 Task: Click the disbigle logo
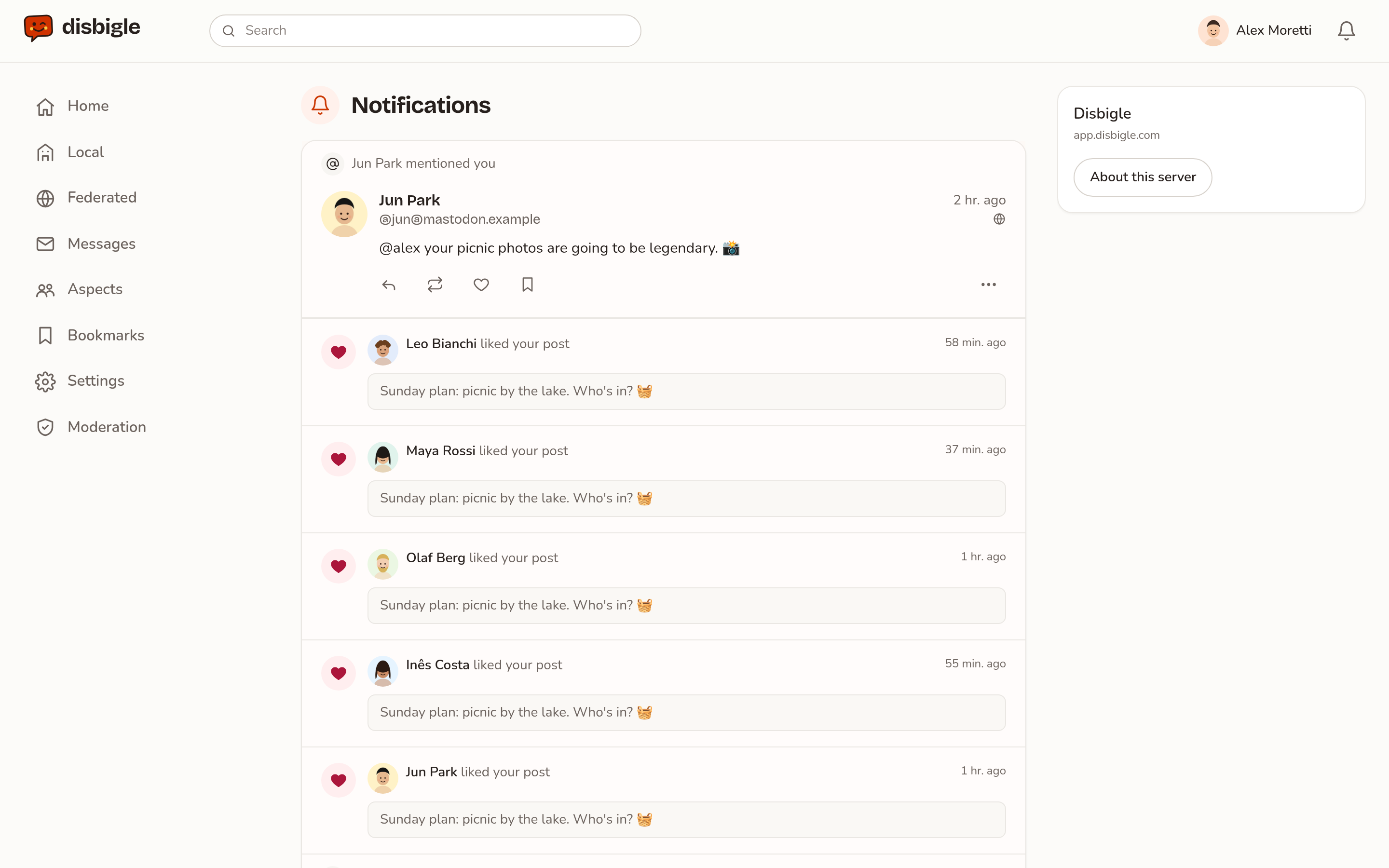[x=82, y=27]
